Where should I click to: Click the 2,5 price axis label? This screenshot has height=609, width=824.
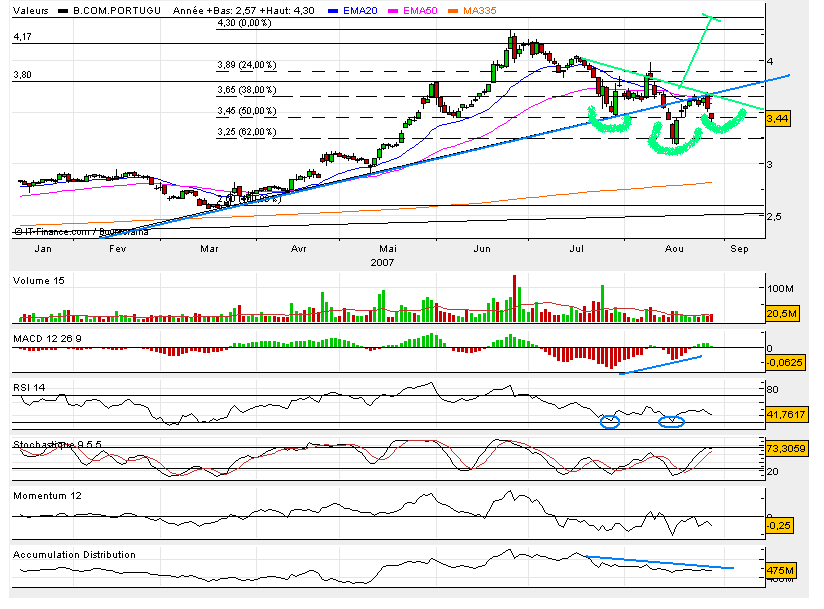coord(774,217)
